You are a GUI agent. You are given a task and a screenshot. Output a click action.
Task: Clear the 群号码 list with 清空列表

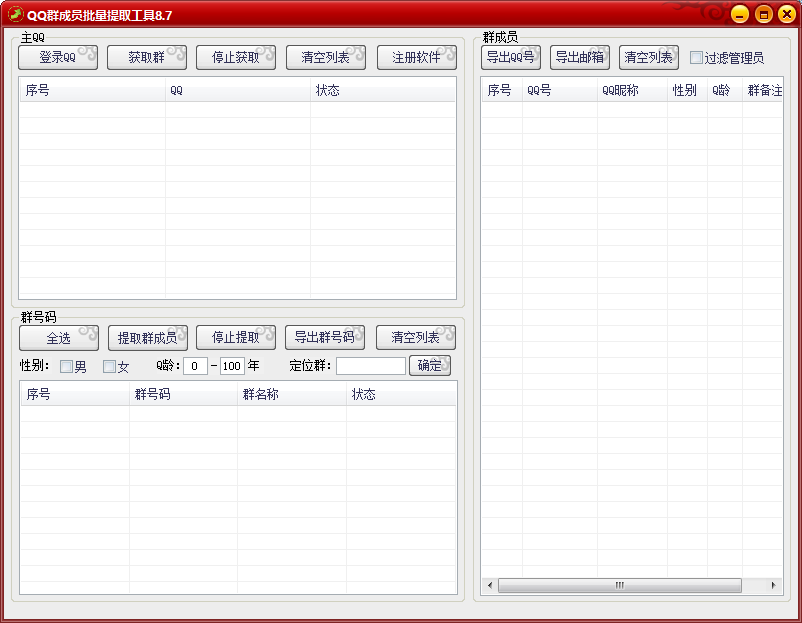click(x=415, y=338)
